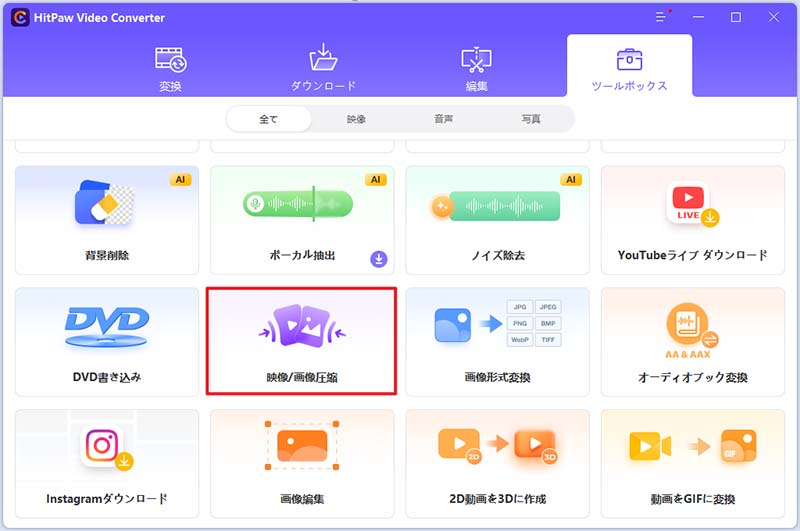The height and width of the screenshot is (531, 800).
Task: Open the 動画をGIFに変換 tool label
Action: tap(692, 499)
